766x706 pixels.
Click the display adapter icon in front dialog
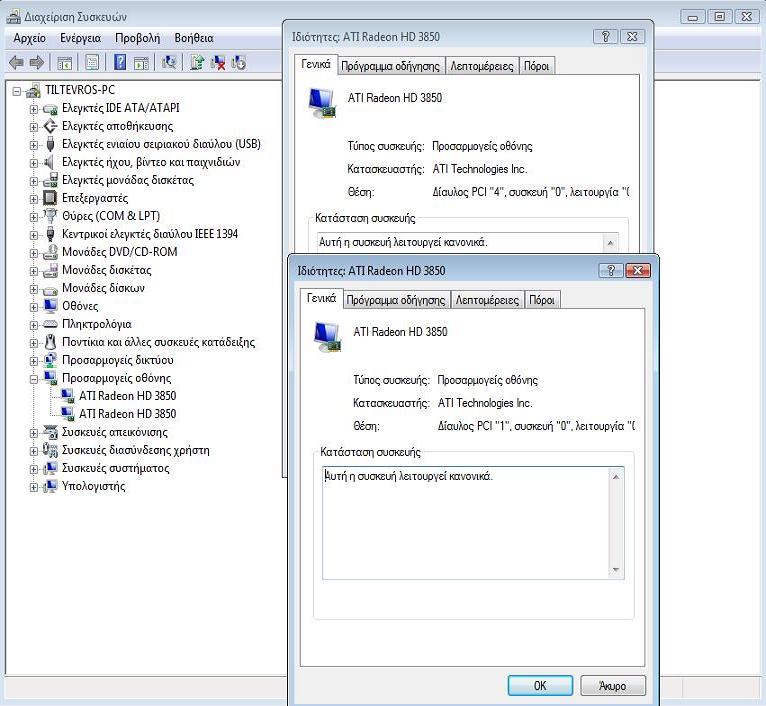pyautogui.click(x=328, y=337)
